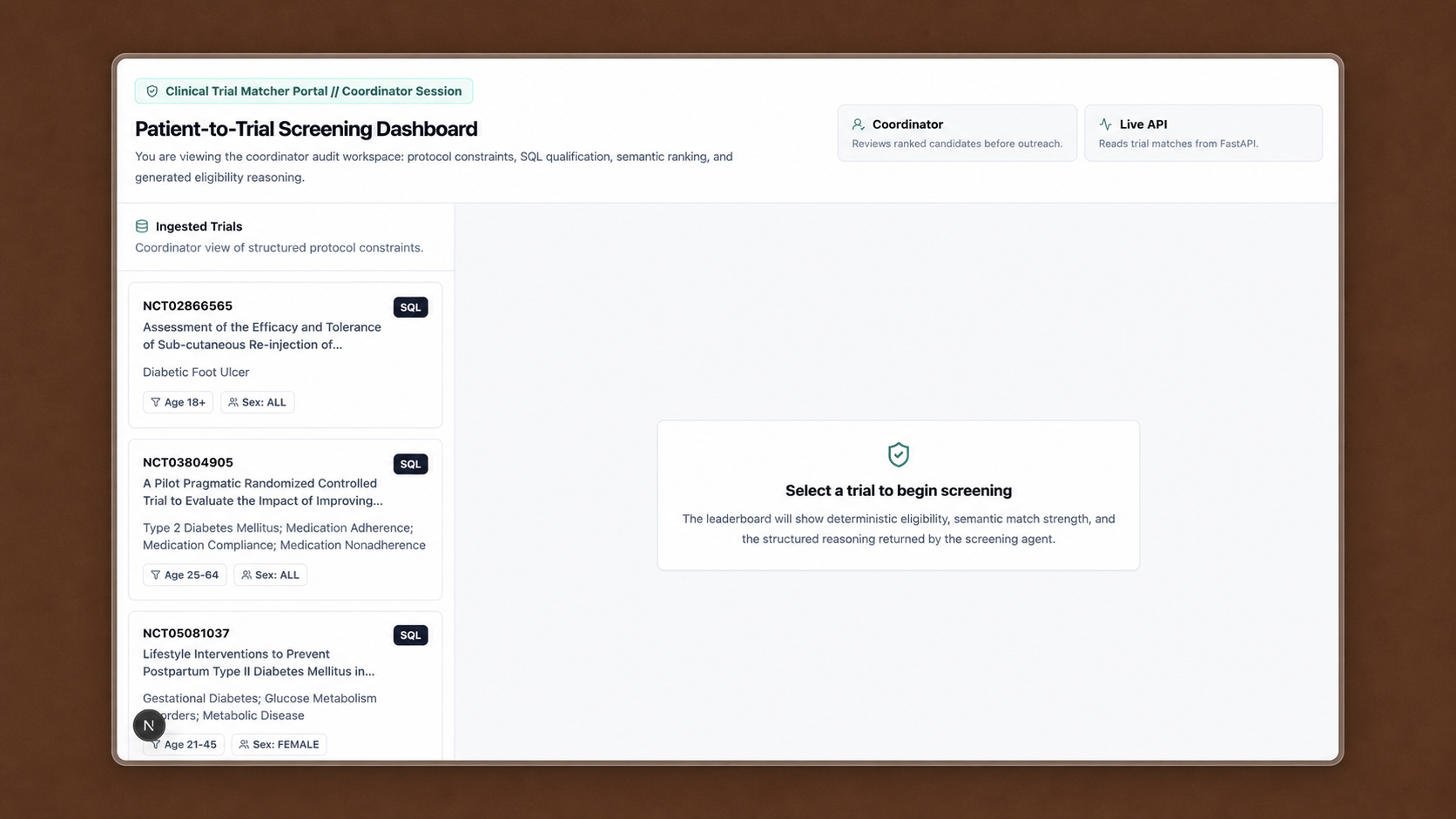Click the Sex: ALL tag on NCT02866565
Image resolution: width=1456 pixels, height=819 pixels.
coord(258,402)
